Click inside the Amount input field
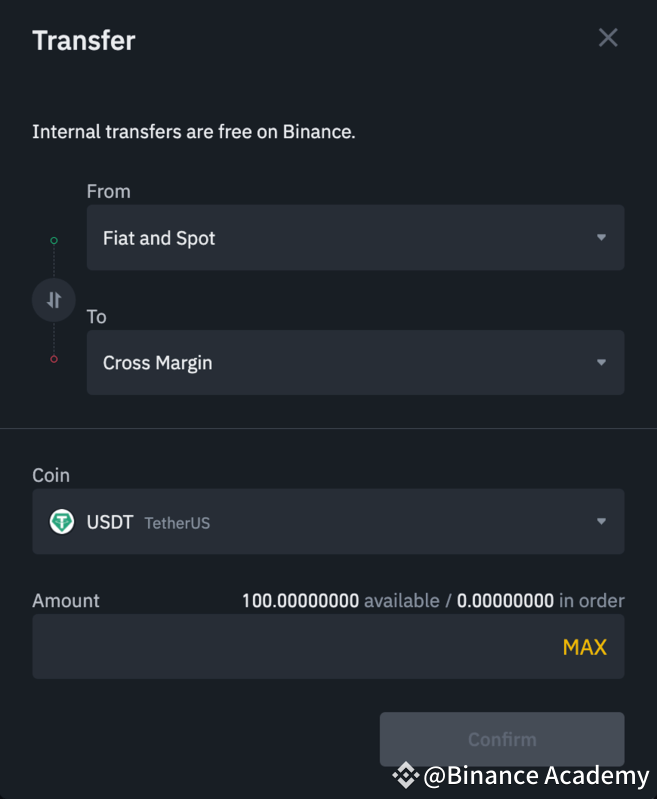The image size is (657, 799). coord(290,646)
